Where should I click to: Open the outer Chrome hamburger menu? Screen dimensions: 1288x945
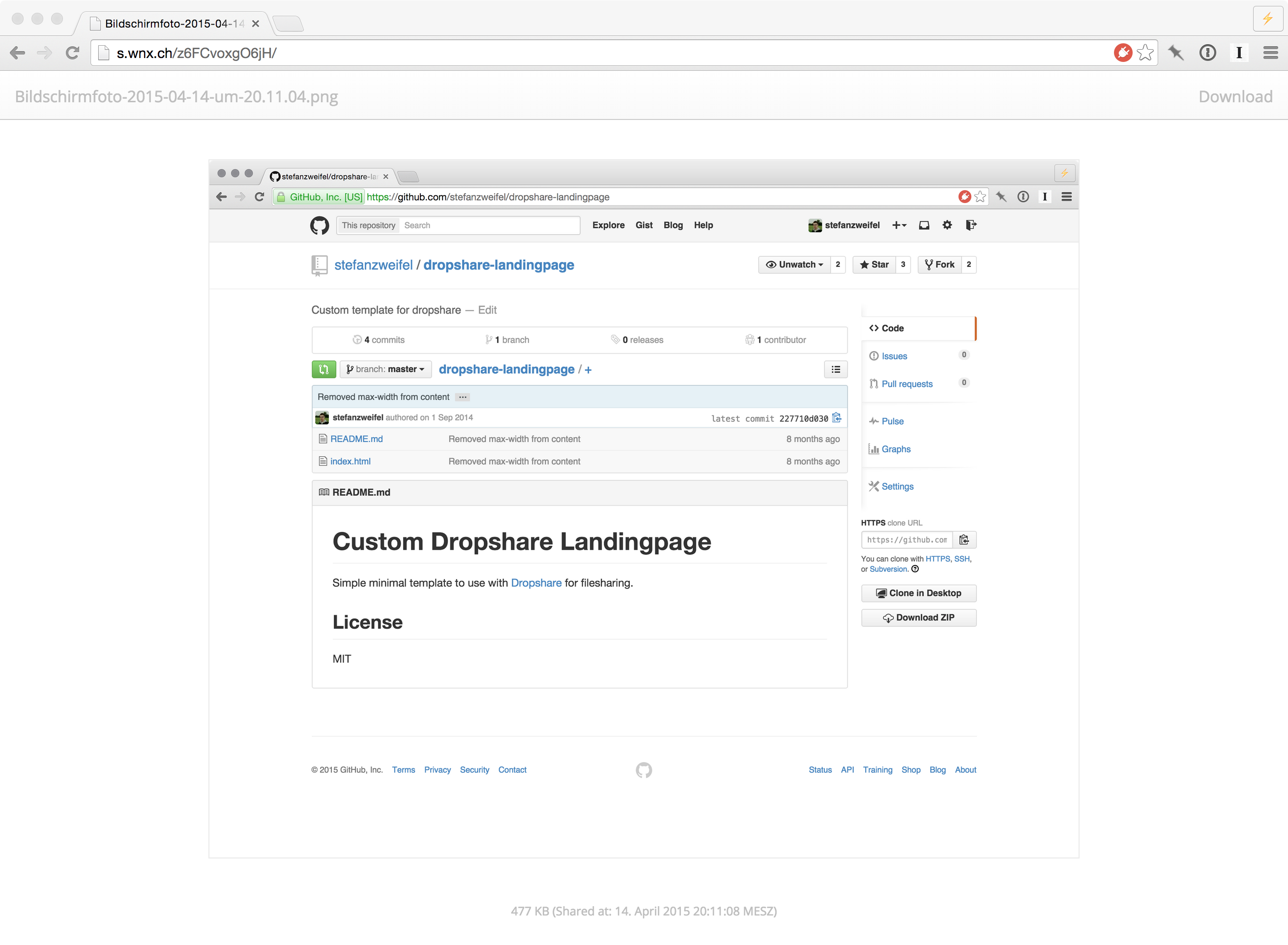pyautogui.click(x=1270, y=53)
